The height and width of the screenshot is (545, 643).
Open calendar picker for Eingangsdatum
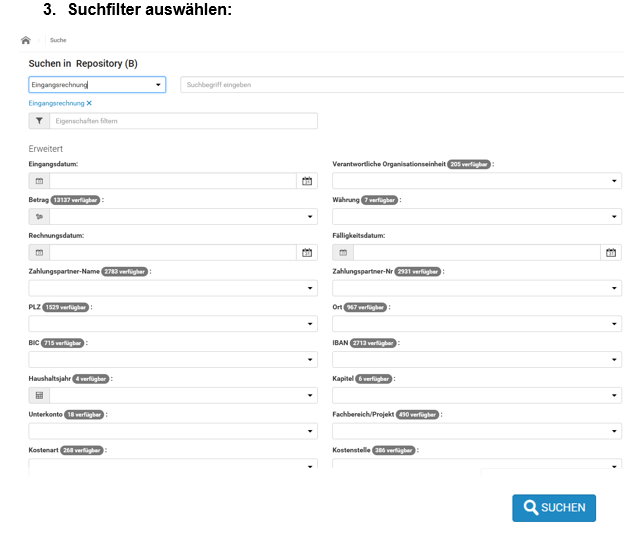[x=307, y=181]
